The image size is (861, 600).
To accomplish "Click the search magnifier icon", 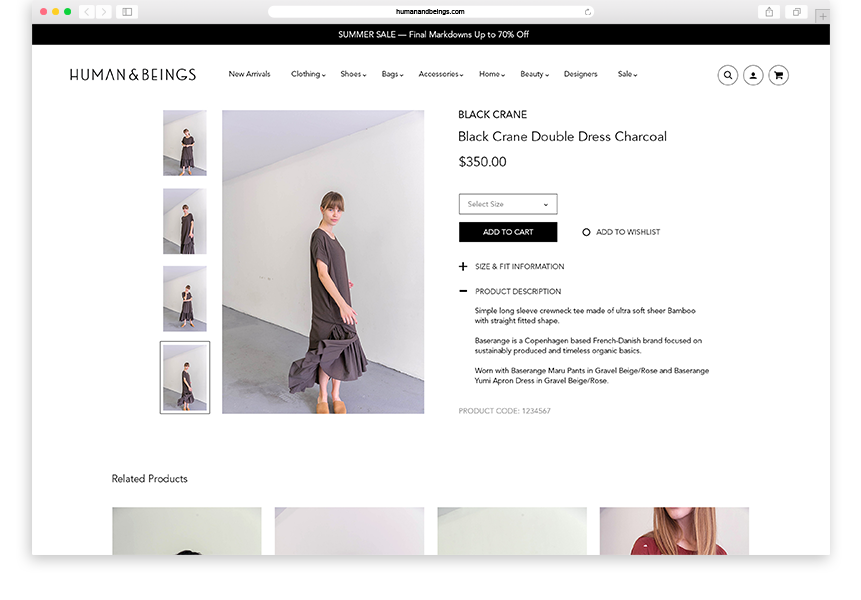I will [727, 75].
